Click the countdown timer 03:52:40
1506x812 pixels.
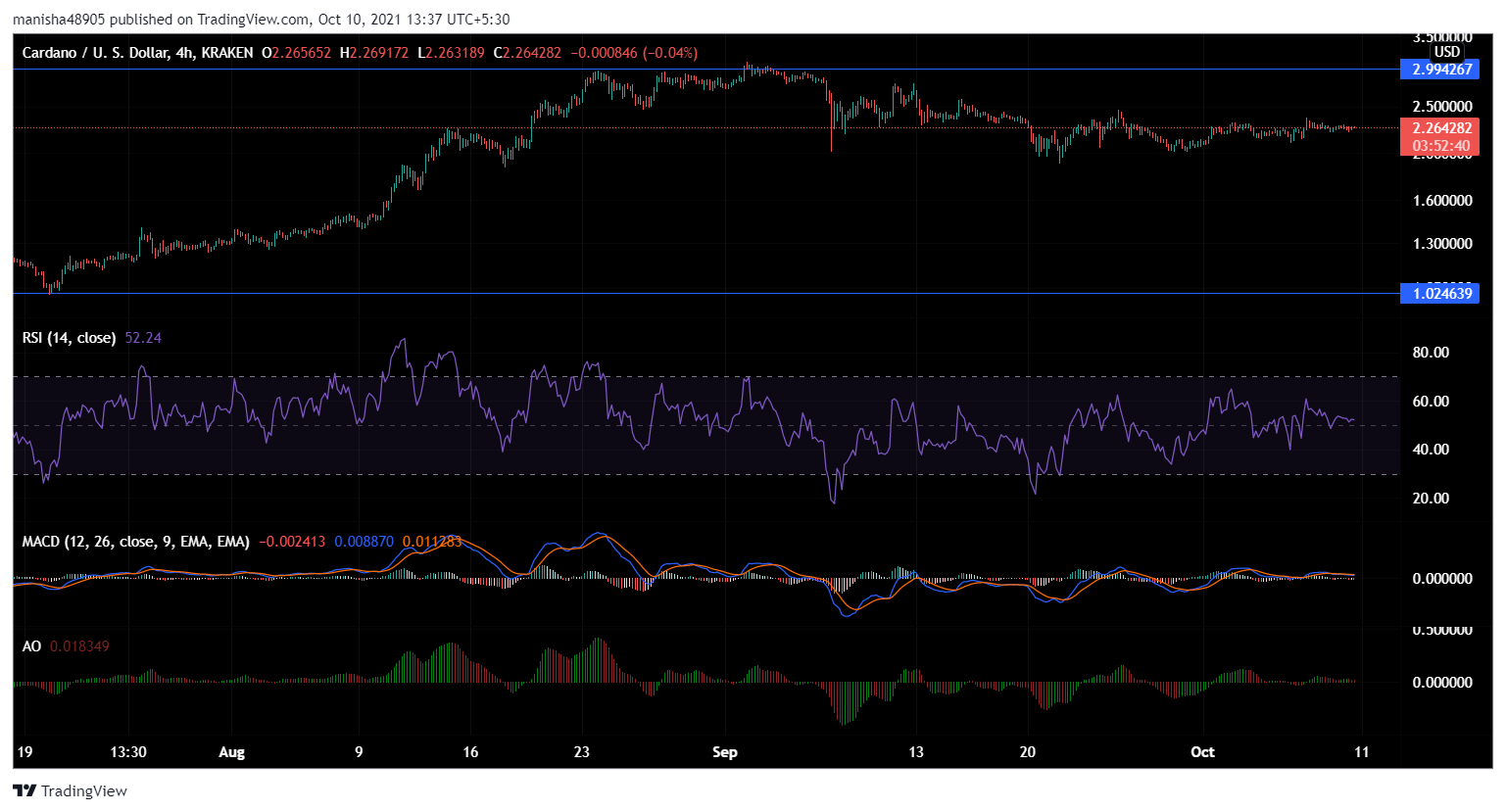(1440, 146)
